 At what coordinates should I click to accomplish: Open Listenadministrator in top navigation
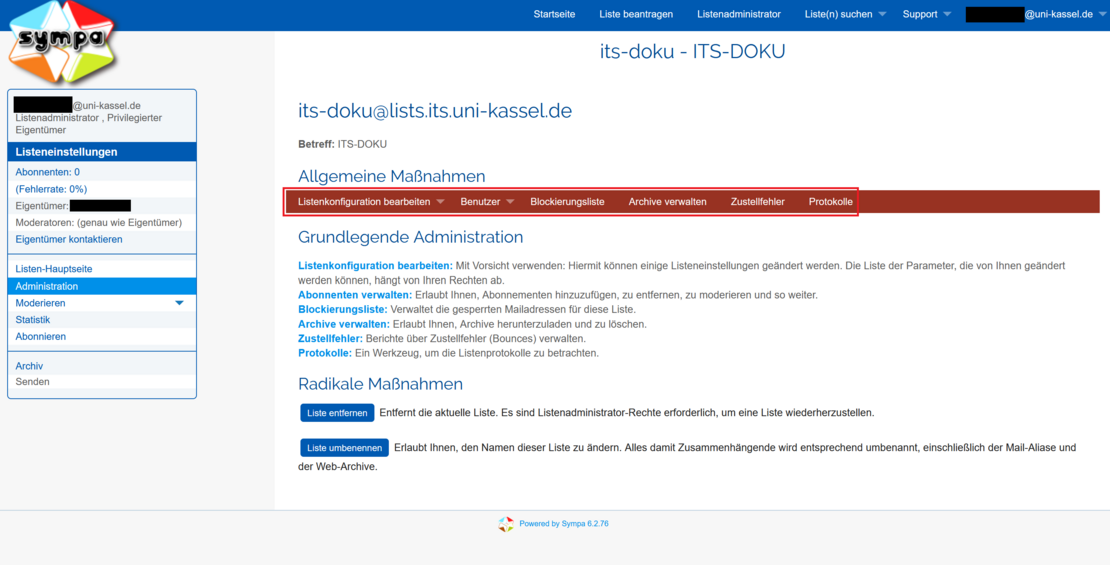[x=739, y=14]
